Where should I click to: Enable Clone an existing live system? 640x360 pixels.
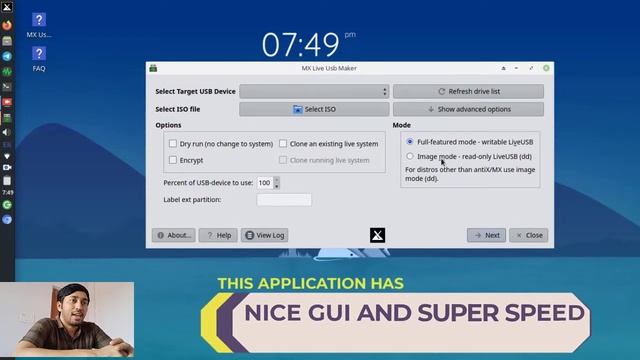coord(283,144)
